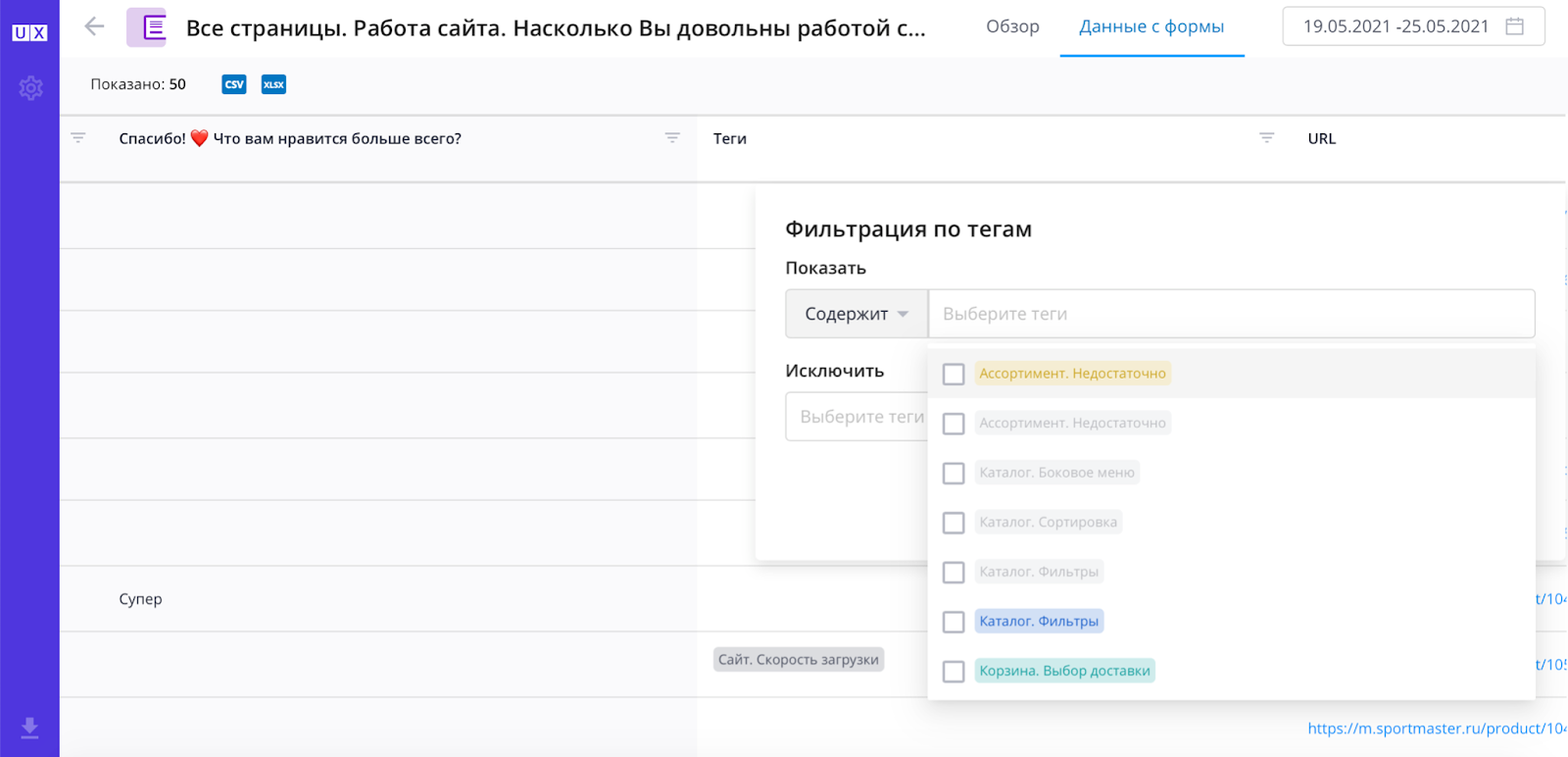Viewport: 1568px width, 757px height.
Task: Switch to Данные с формы tab
Action: pyautogui.click(x=1151, y=26)
